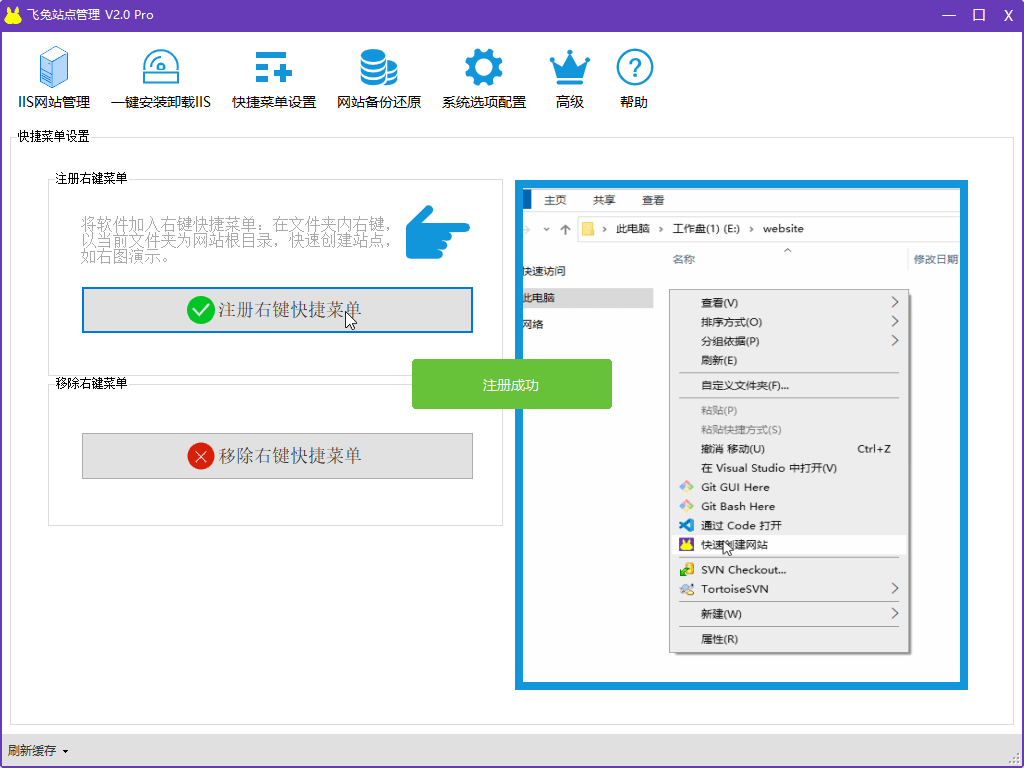
Task: Click the 一键安装卸载IIS disk icon
Action: tap(160, 68)
